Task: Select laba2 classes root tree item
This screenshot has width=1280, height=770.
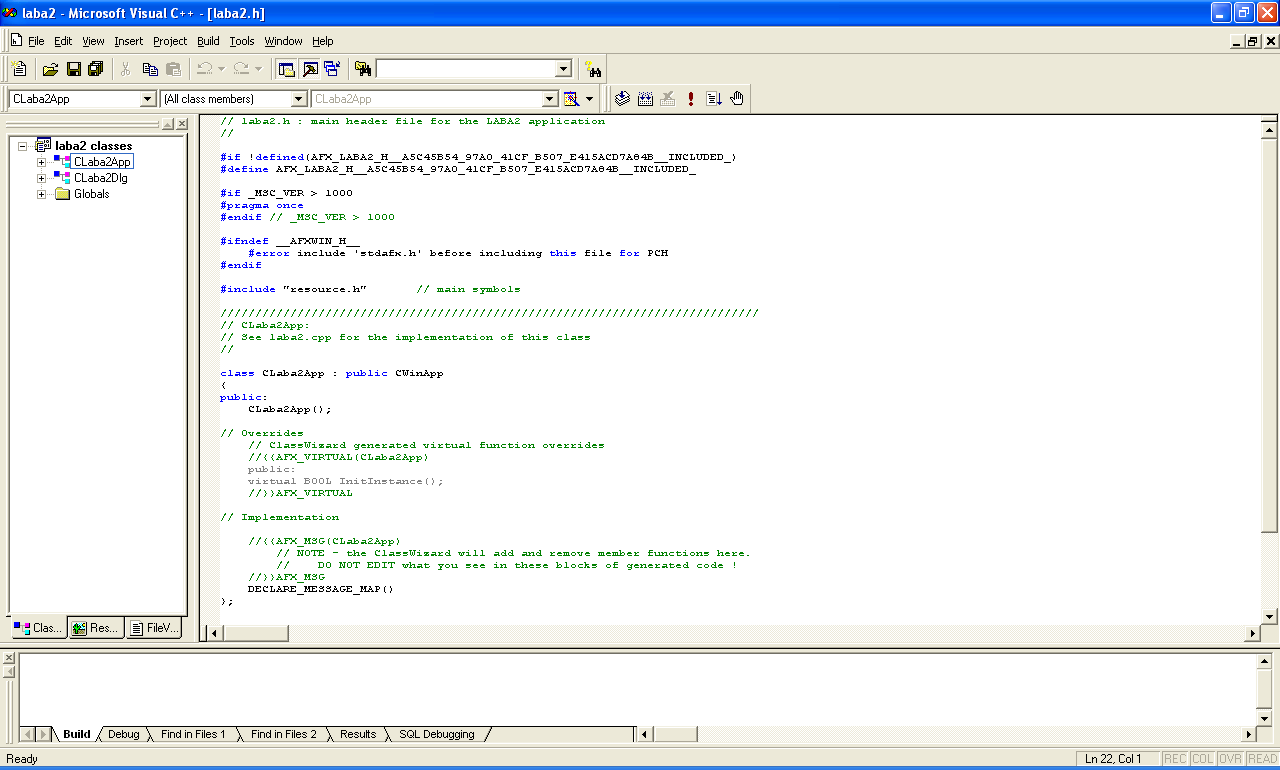Action: tap(93, 146)
